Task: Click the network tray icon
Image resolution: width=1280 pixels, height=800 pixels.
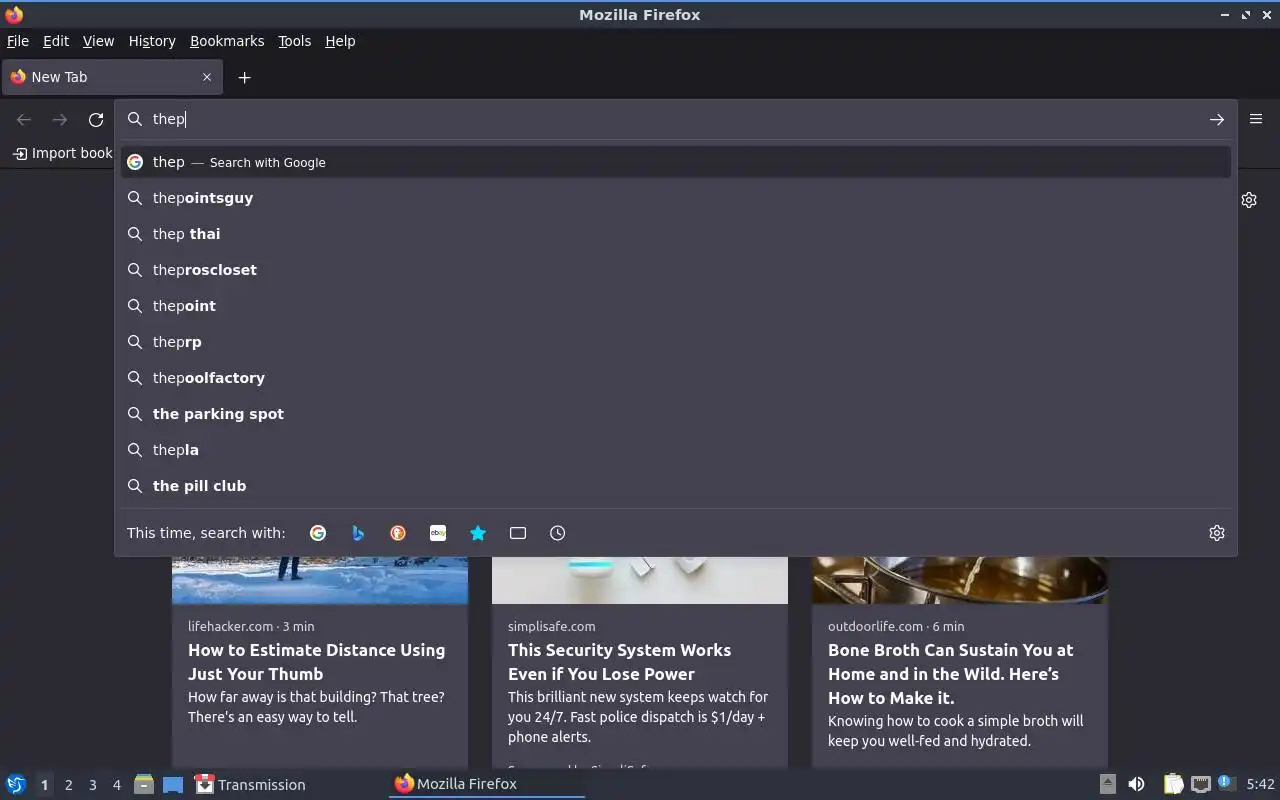Action: (x=1201, y=784)
